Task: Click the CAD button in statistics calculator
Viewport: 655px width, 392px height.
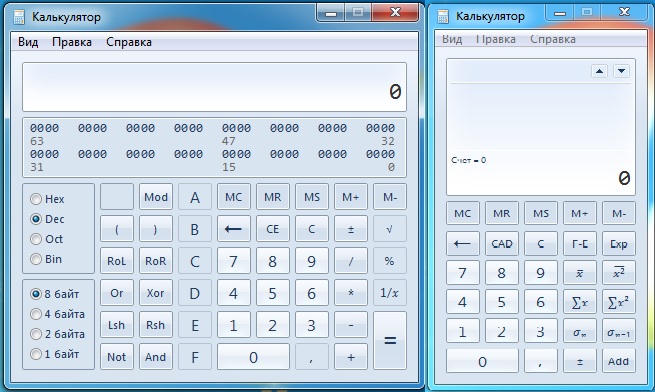Action: [x=502, y=243]
